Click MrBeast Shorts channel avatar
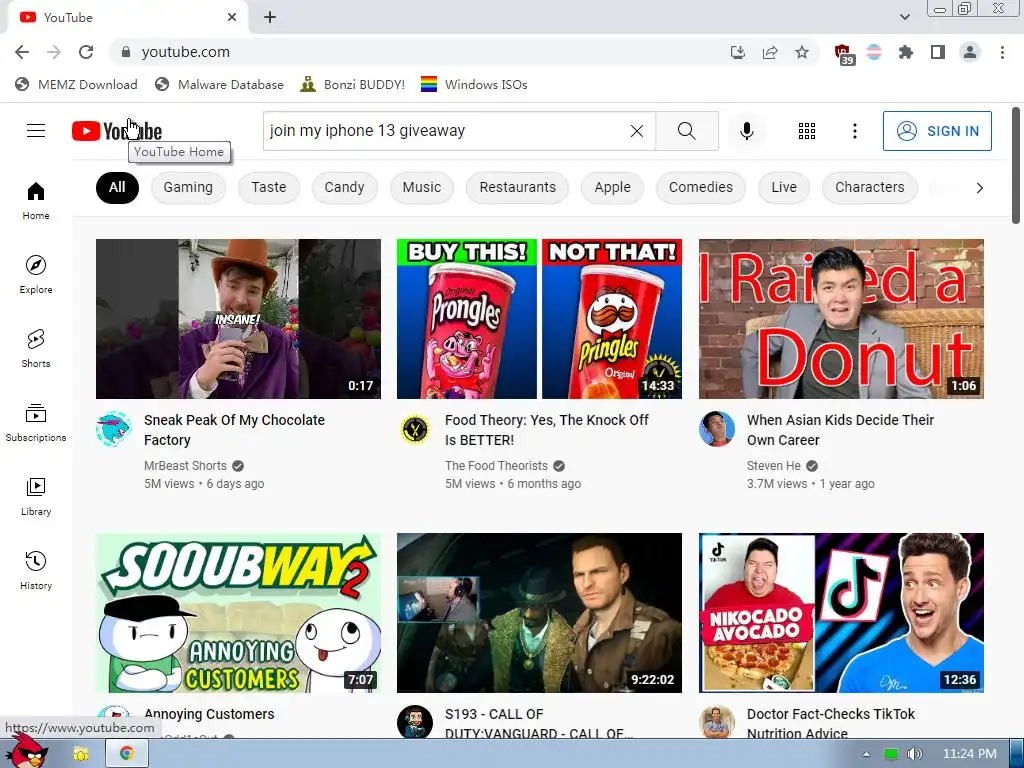 coord(114,429)
